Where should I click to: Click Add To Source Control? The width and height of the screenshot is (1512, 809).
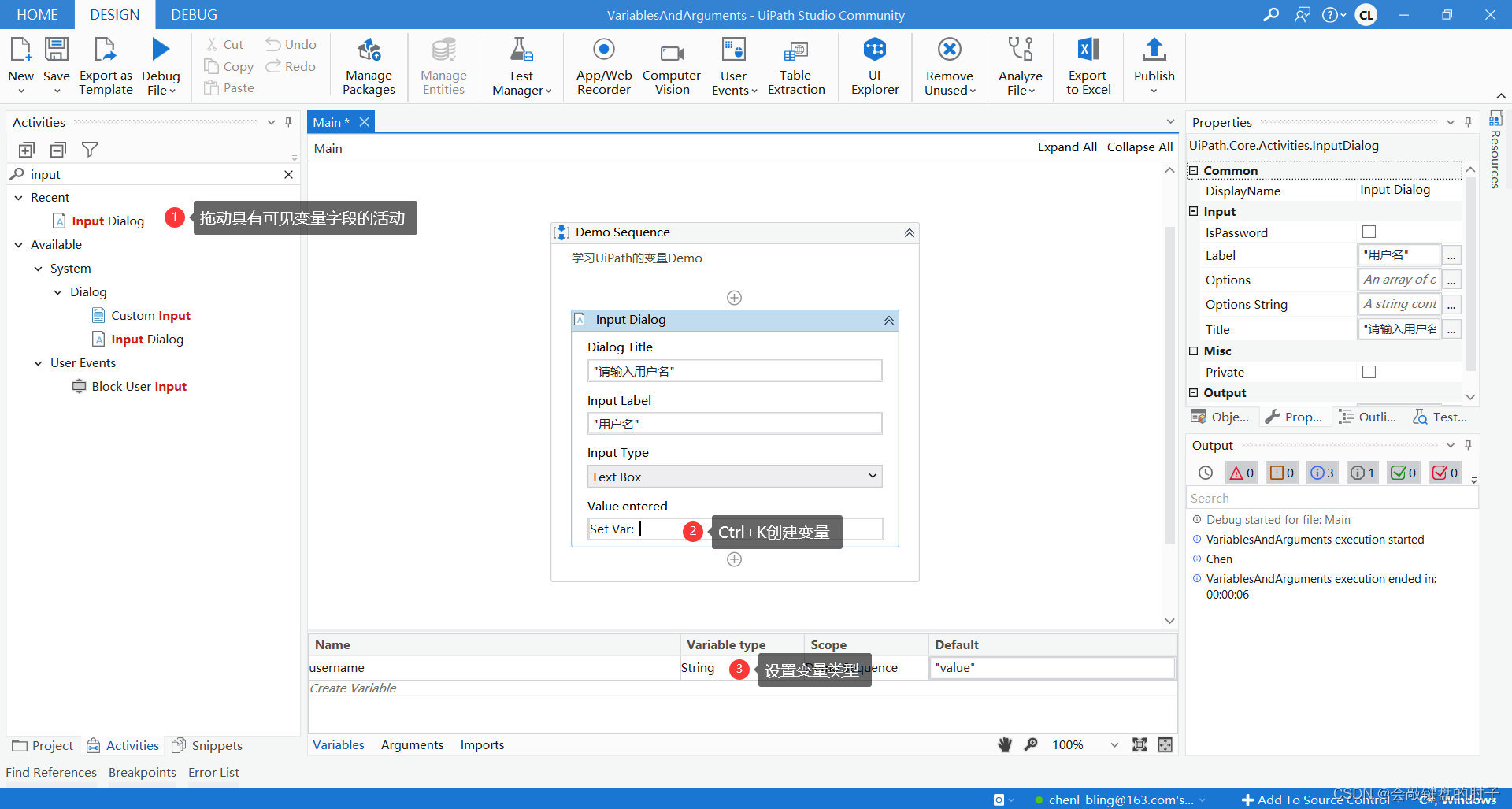tap(1316, 800)
